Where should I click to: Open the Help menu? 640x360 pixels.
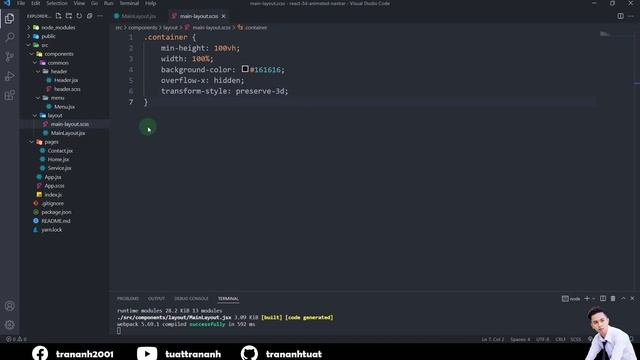[151, 3]
